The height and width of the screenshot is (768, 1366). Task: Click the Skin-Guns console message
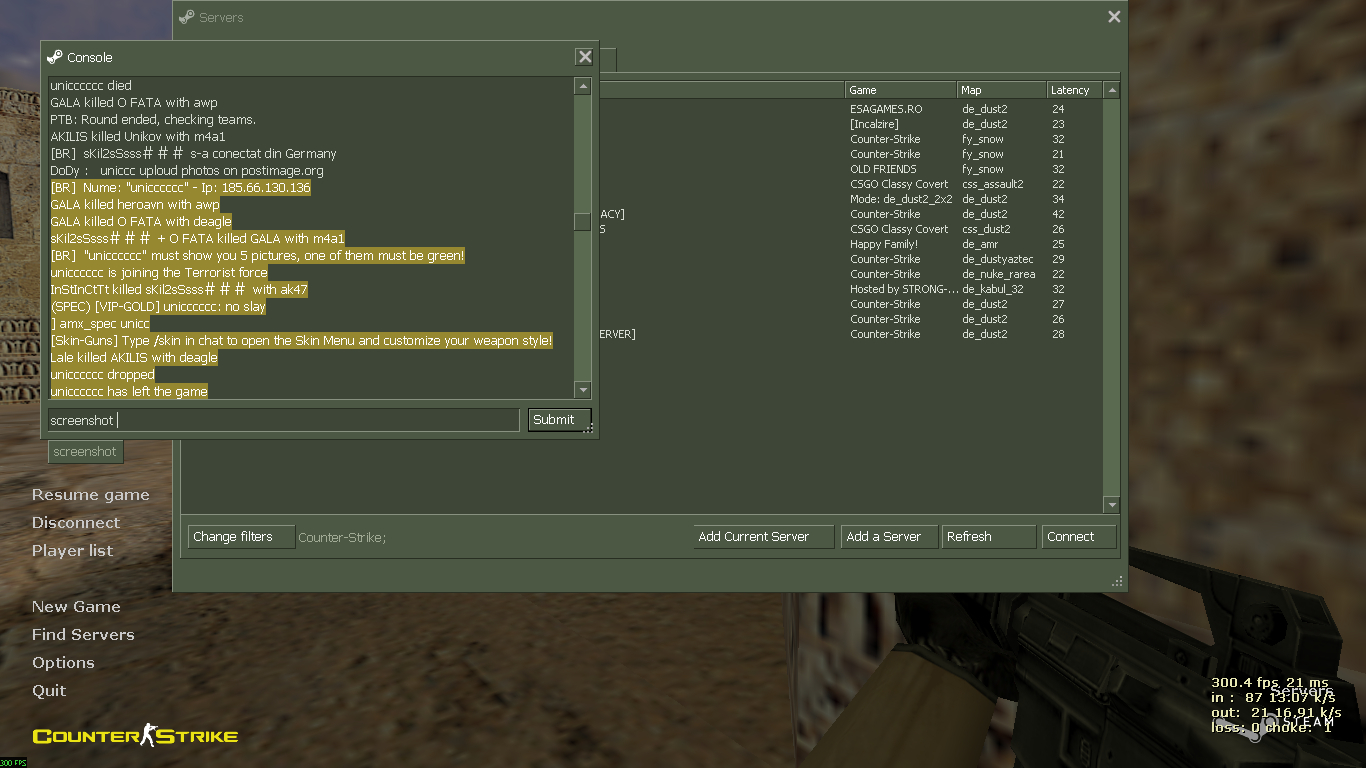301,341
